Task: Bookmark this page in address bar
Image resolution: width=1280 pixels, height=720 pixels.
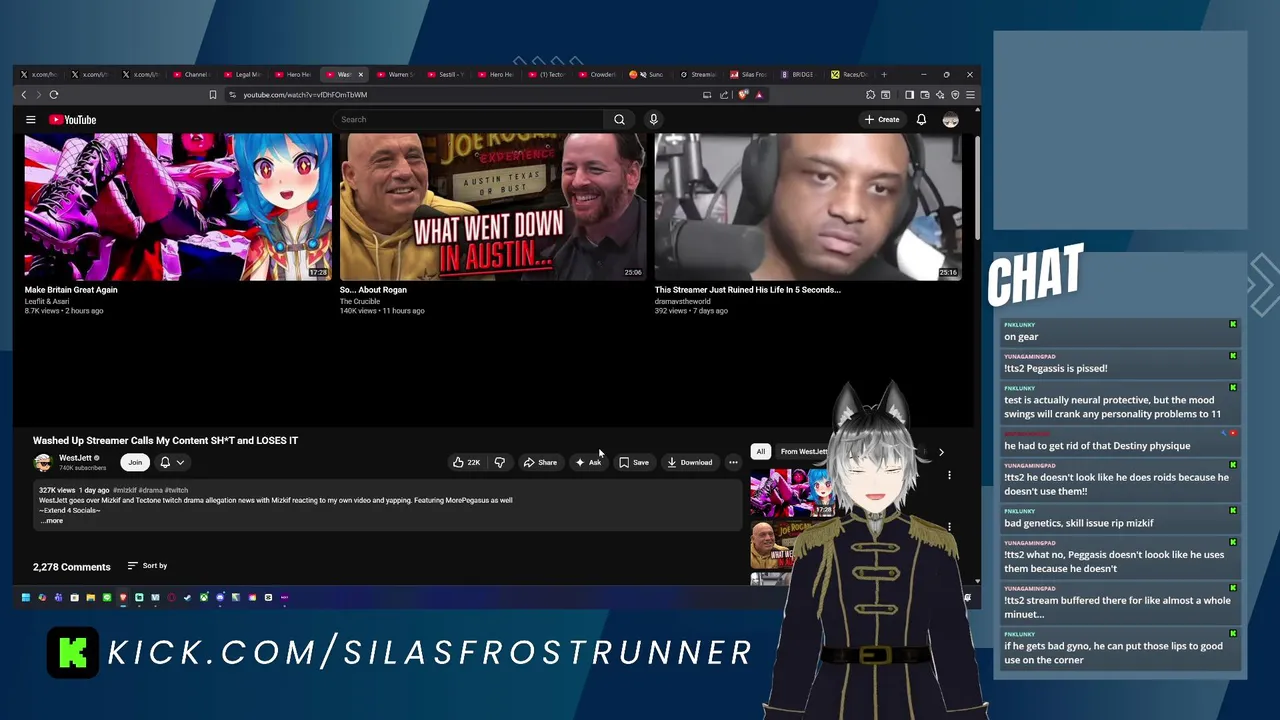Action: [212, 95]
